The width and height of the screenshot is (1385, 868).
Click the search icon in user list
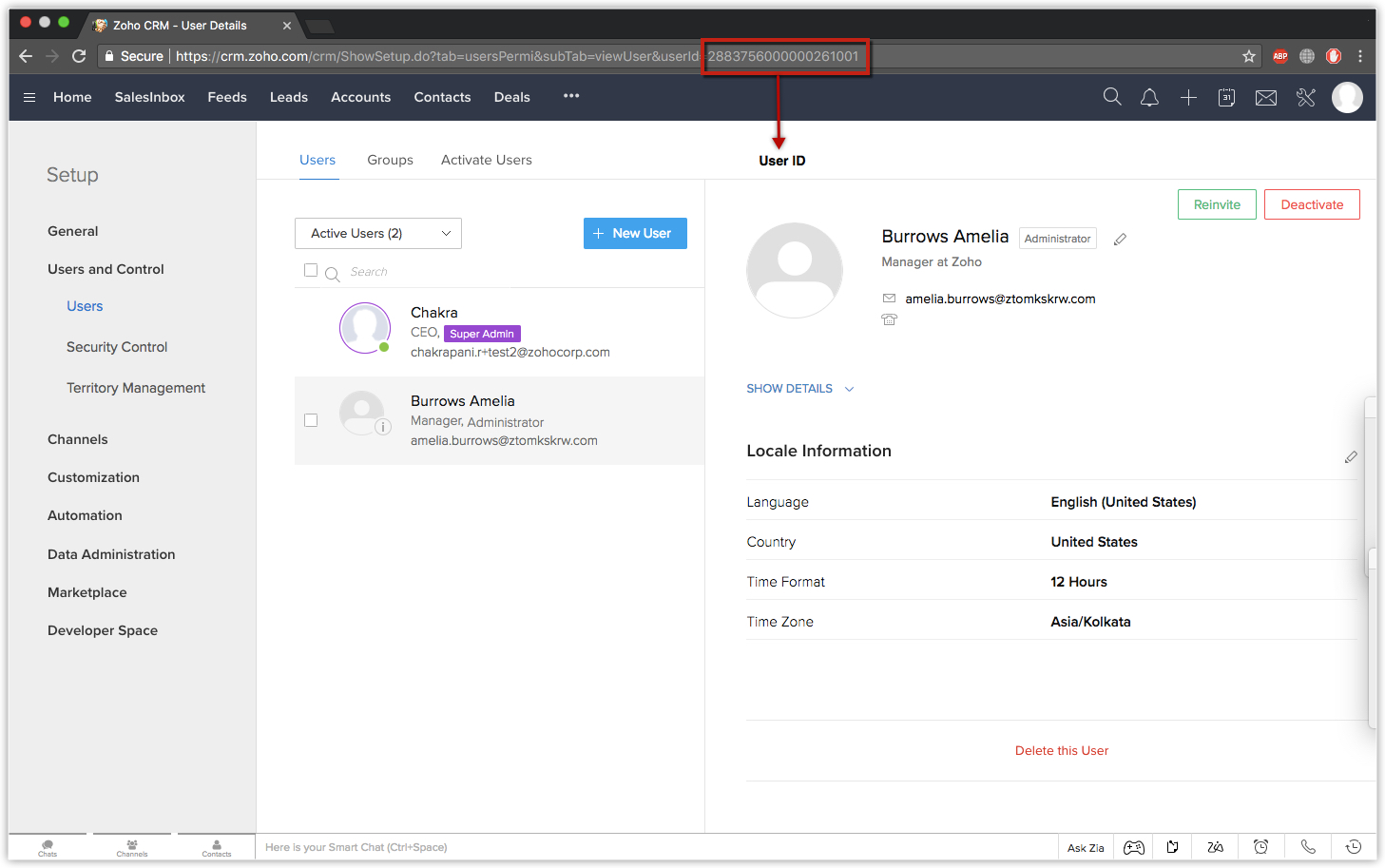click(333, 274)
